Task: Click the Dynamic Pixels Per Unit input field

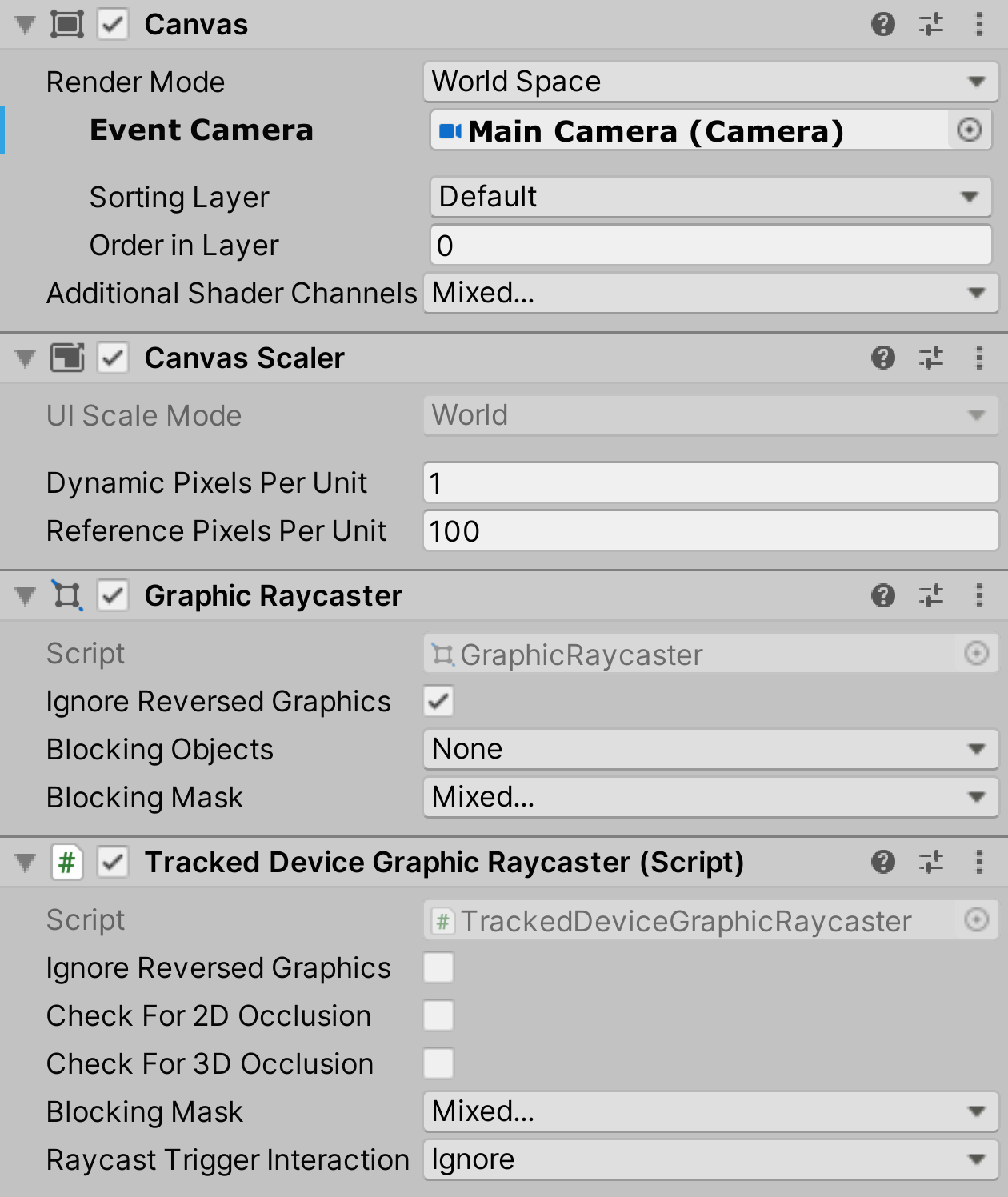Action: pyautogui.click(x=709, y=482)
